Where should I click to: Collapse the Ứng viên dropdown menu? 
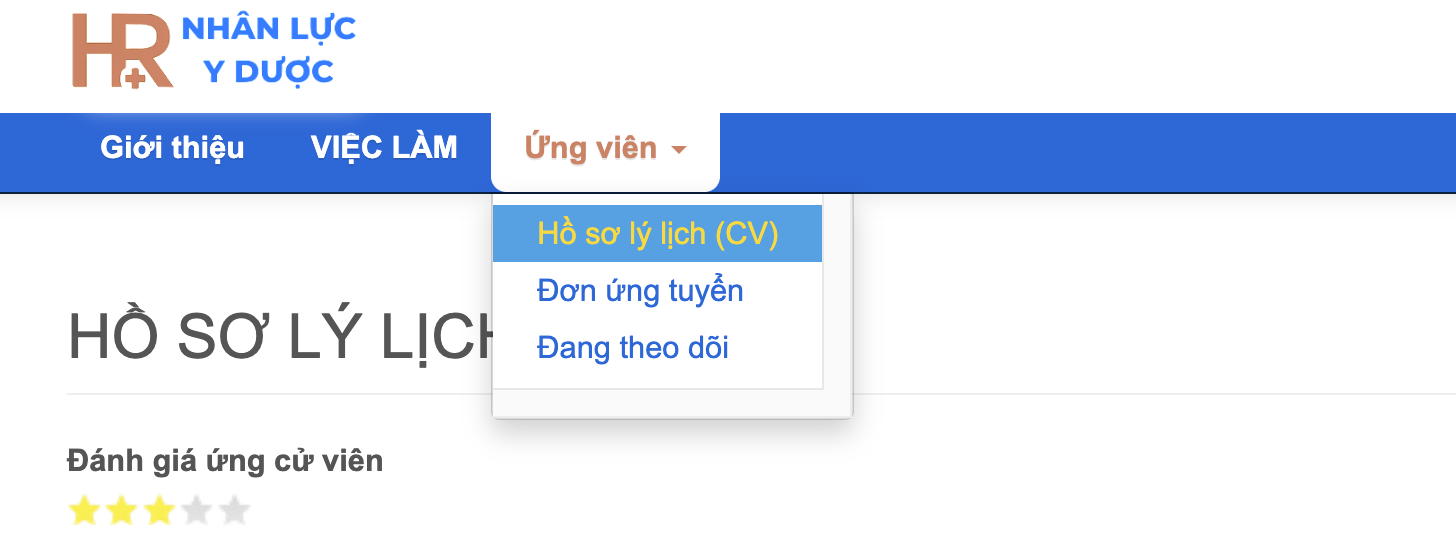pyautogui.click(x=591, y=149)
